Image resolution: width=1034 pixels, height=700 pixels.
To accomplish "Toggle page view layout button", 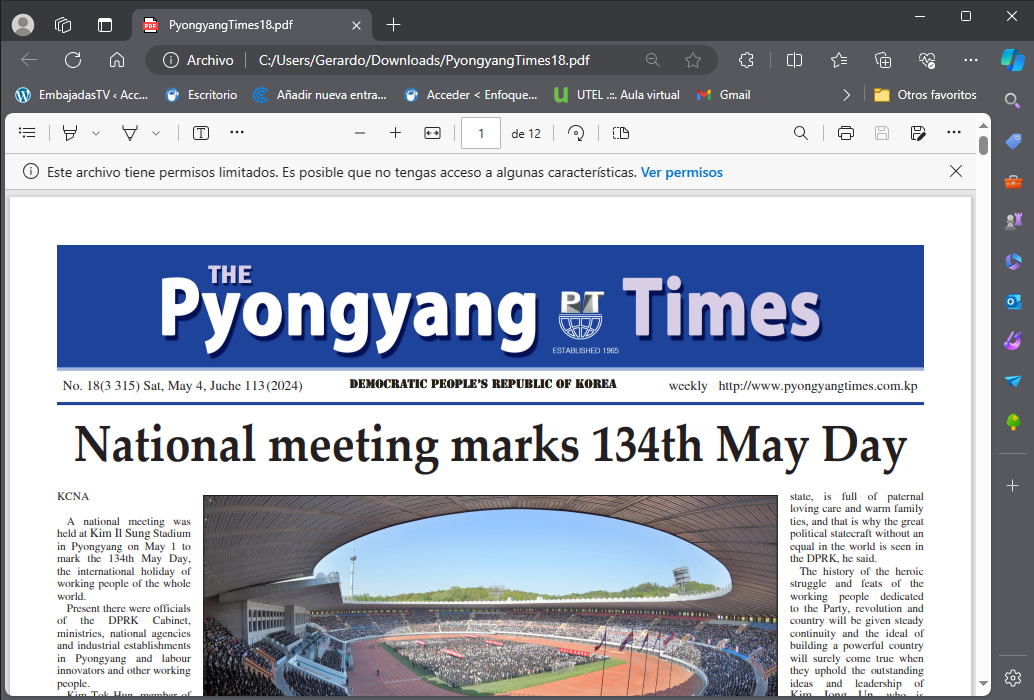I will click(x=620, y=132).
